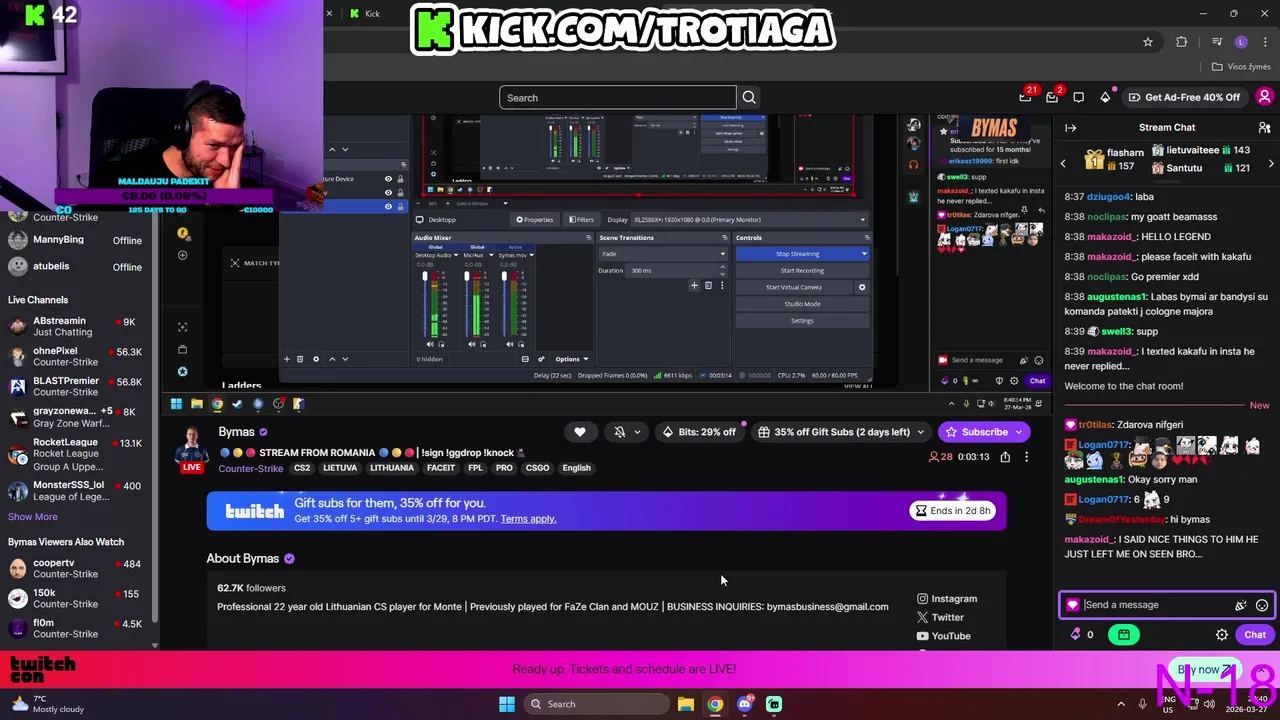Open the OBS source Filters tab

[581, 220]
